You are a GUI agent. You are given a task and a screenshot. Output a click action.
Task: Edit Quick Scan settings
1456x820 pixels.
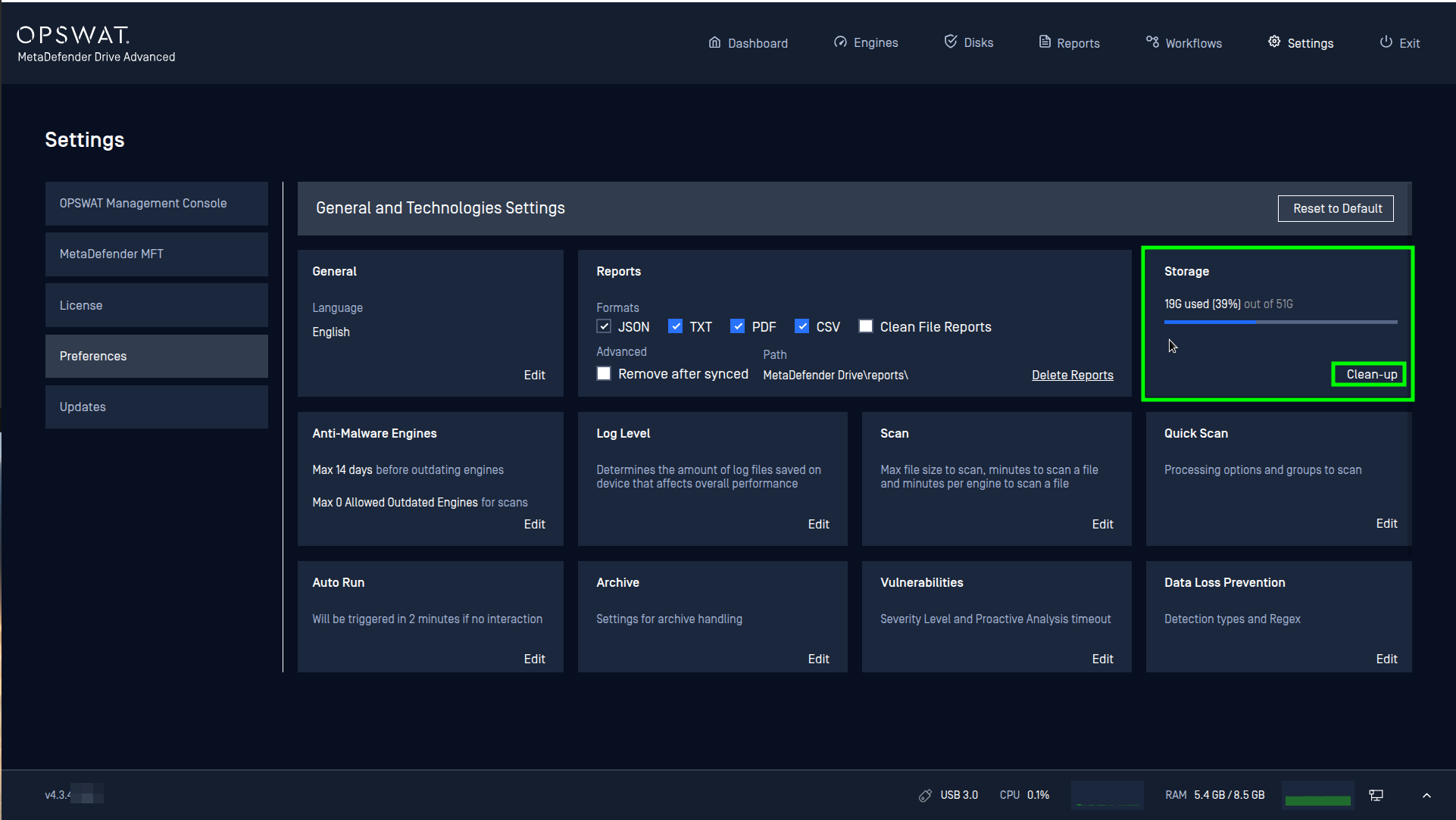[x=1386, y=523]
